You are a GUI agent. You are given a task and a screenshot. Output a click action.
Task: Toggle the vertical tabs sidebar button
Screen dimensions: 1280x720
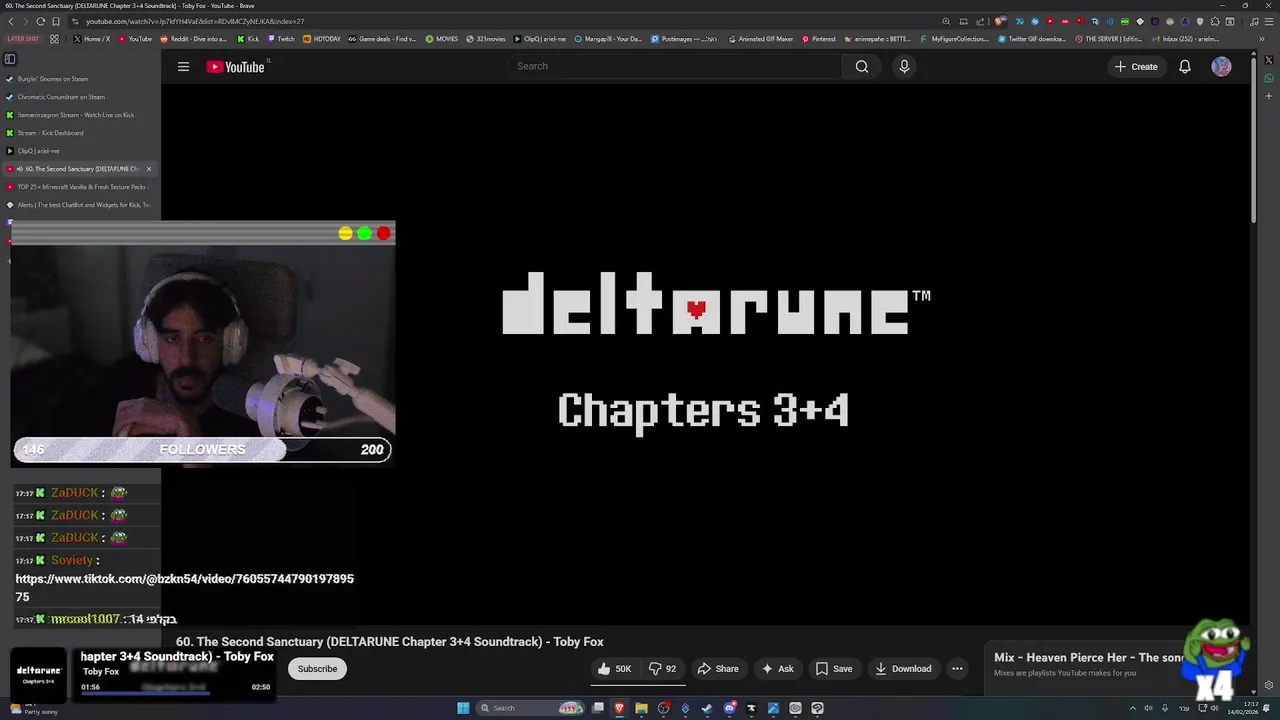(10, 59)
